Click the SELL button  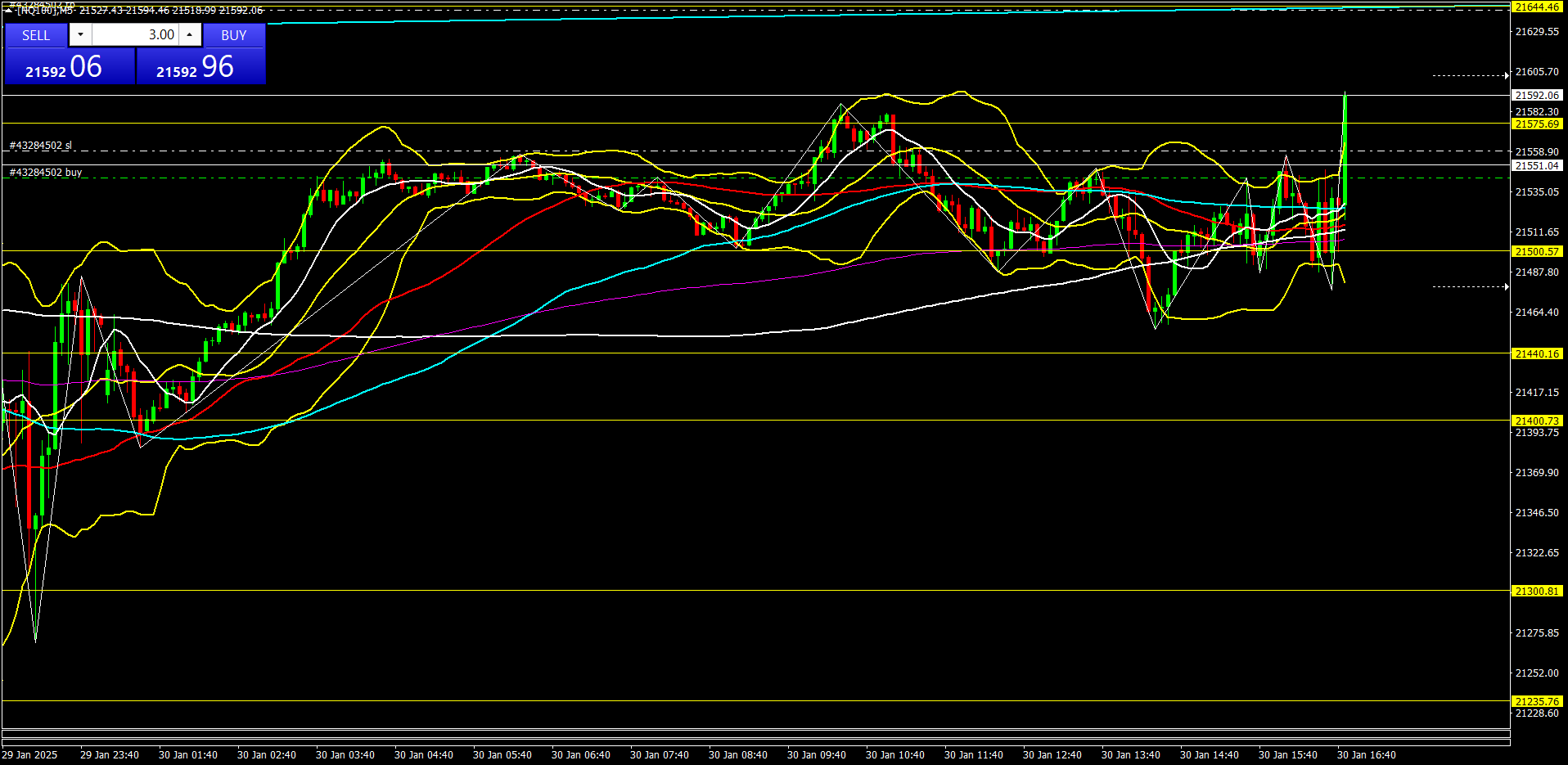point(36,35)
